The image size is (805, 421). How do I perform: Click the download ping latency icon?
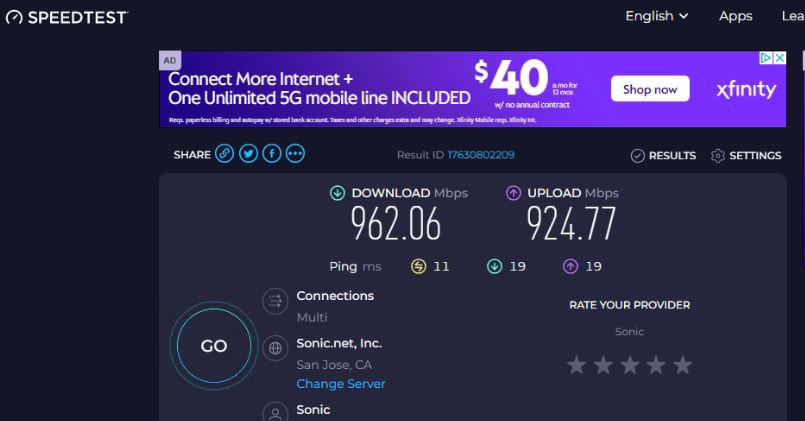tap(494, 266)
